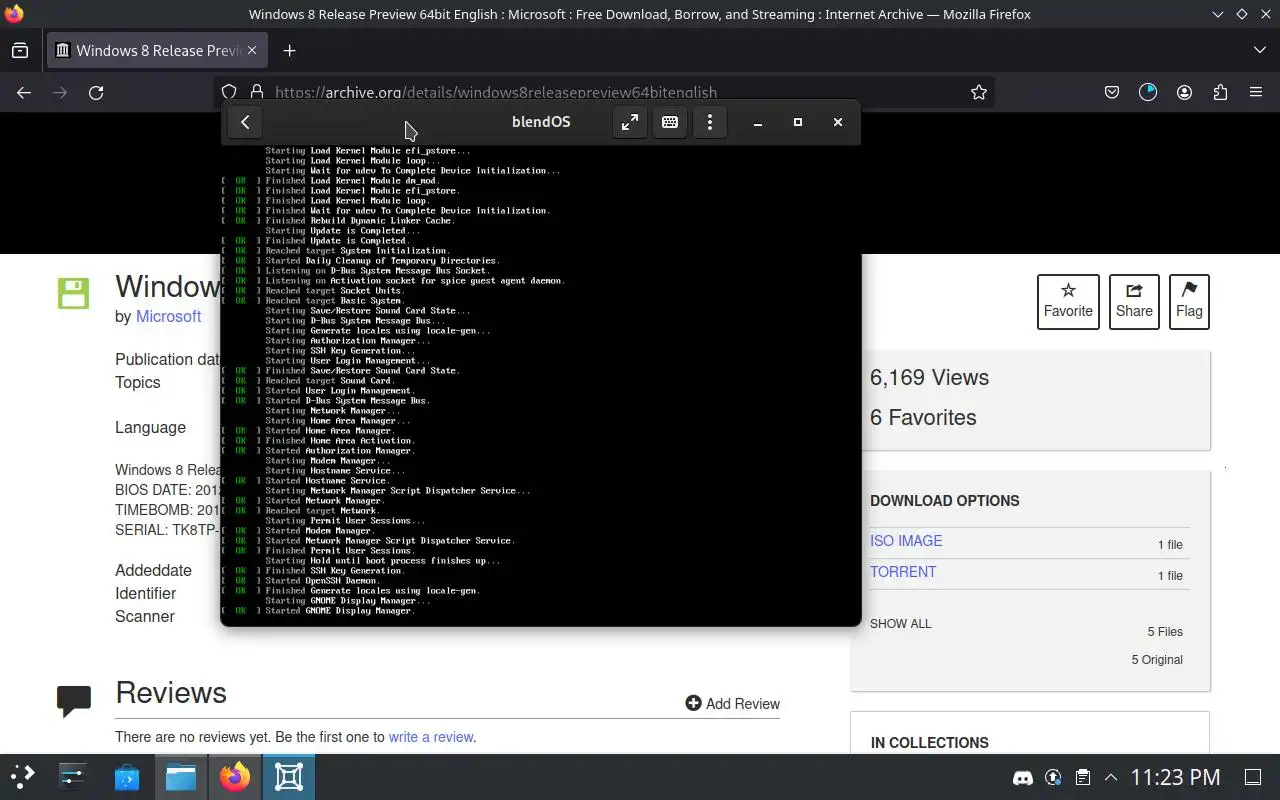Click tracking protection shield icon

pyautogui.click(x=229, y=92)
